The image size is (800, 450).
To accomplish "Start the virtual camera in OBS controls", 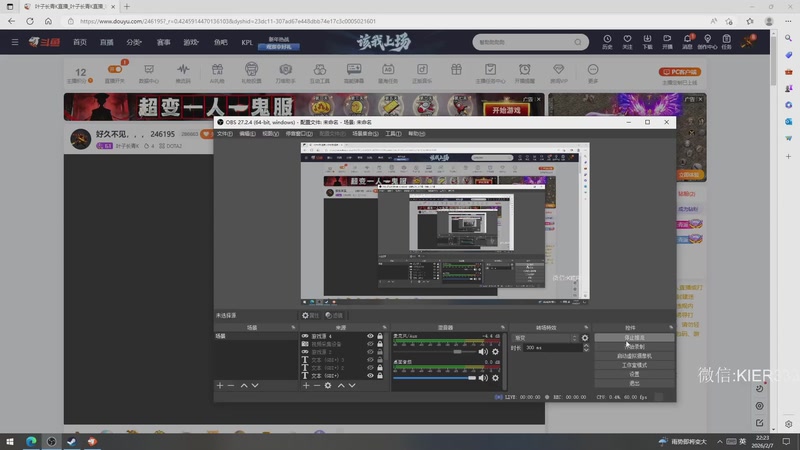I will (x=634, y=356).
